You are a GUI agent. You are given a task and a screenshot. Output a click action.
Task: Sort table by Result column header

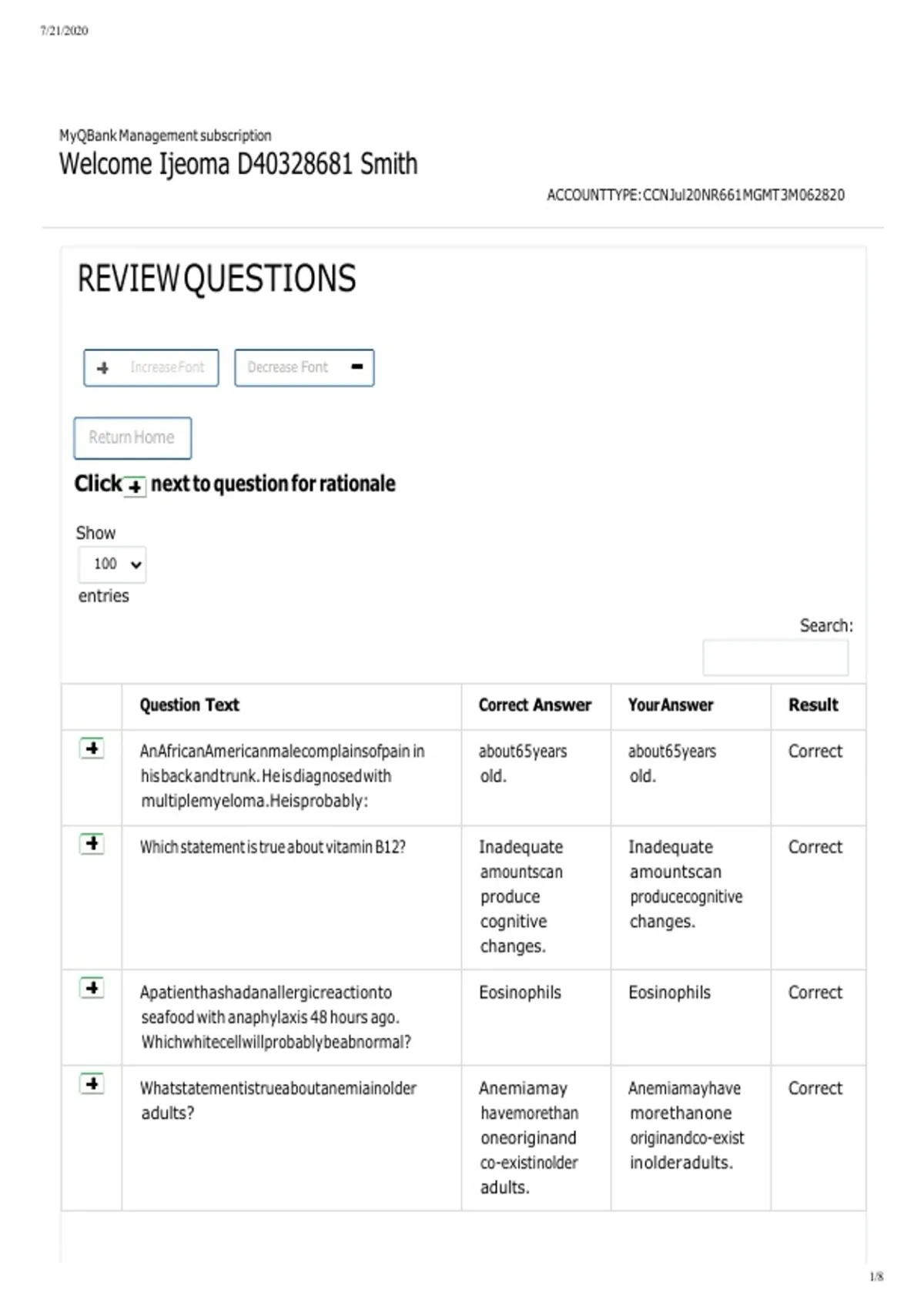[x=813, y=705]
